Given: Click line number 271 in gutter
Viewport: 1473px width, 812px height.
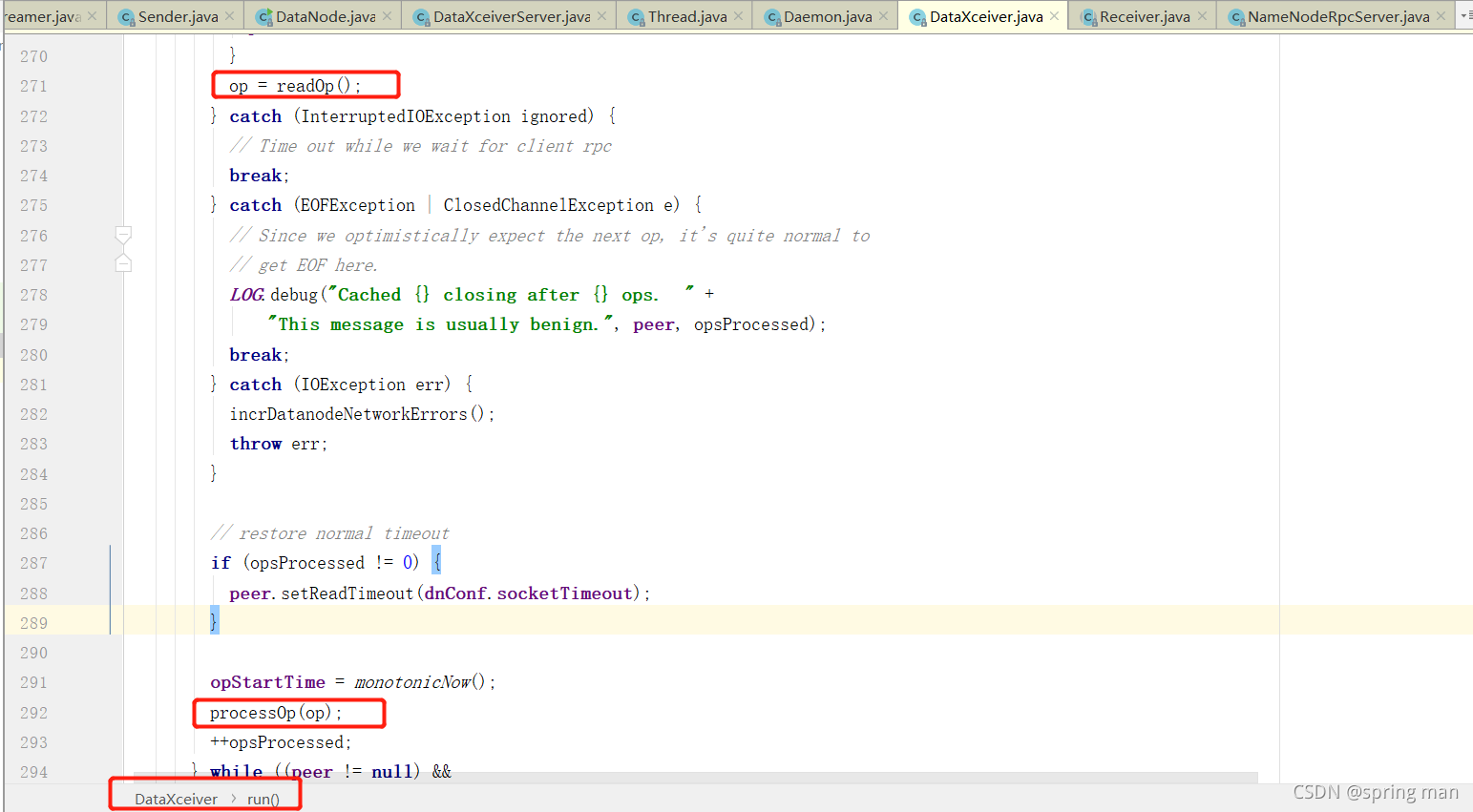Looking at the screenshot, I should (x=33, y=86).
